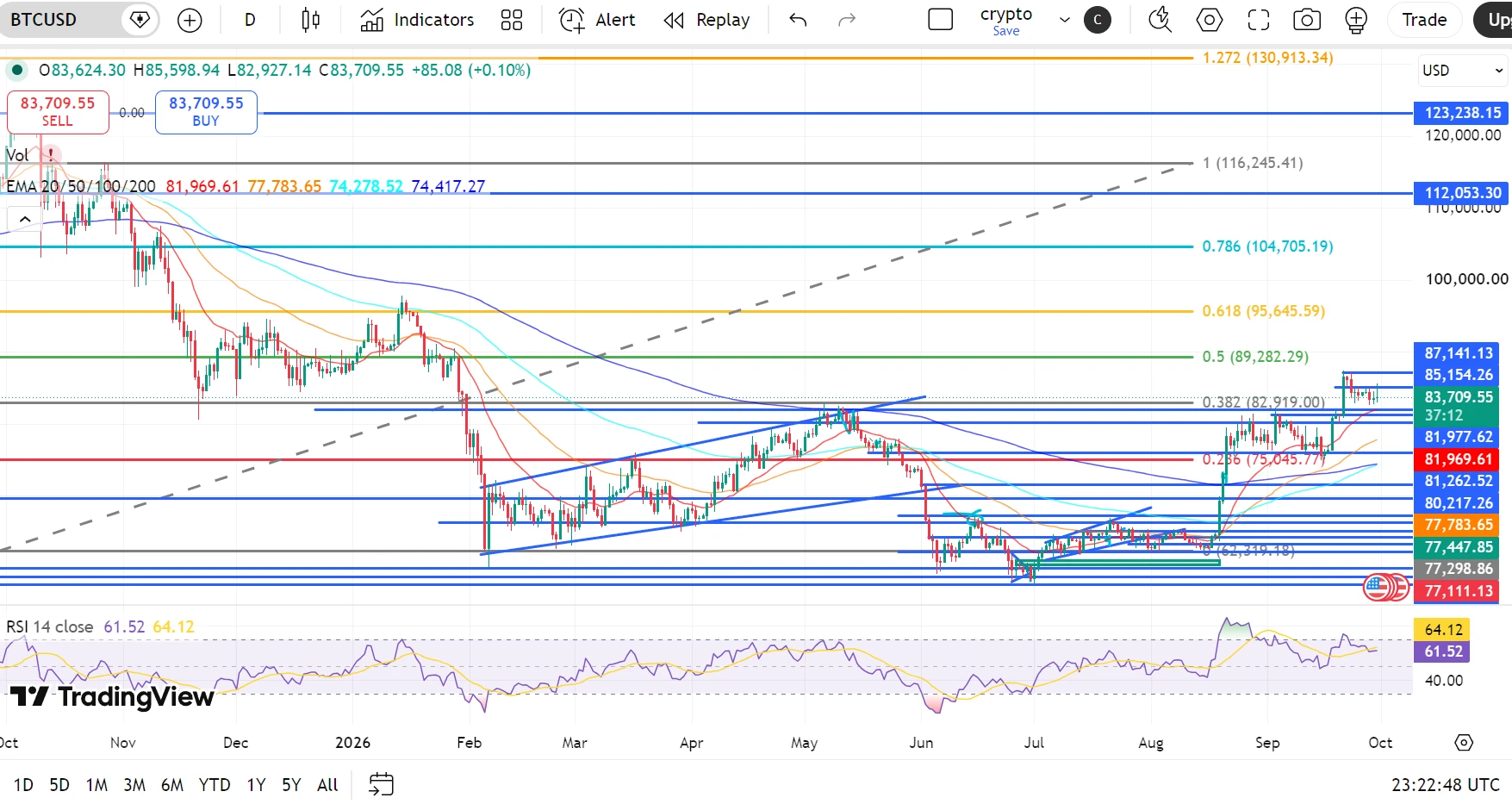Screen dimensions: 1512x804
Task: Open the go-to-date calendar icon
Action: [381, 784]
